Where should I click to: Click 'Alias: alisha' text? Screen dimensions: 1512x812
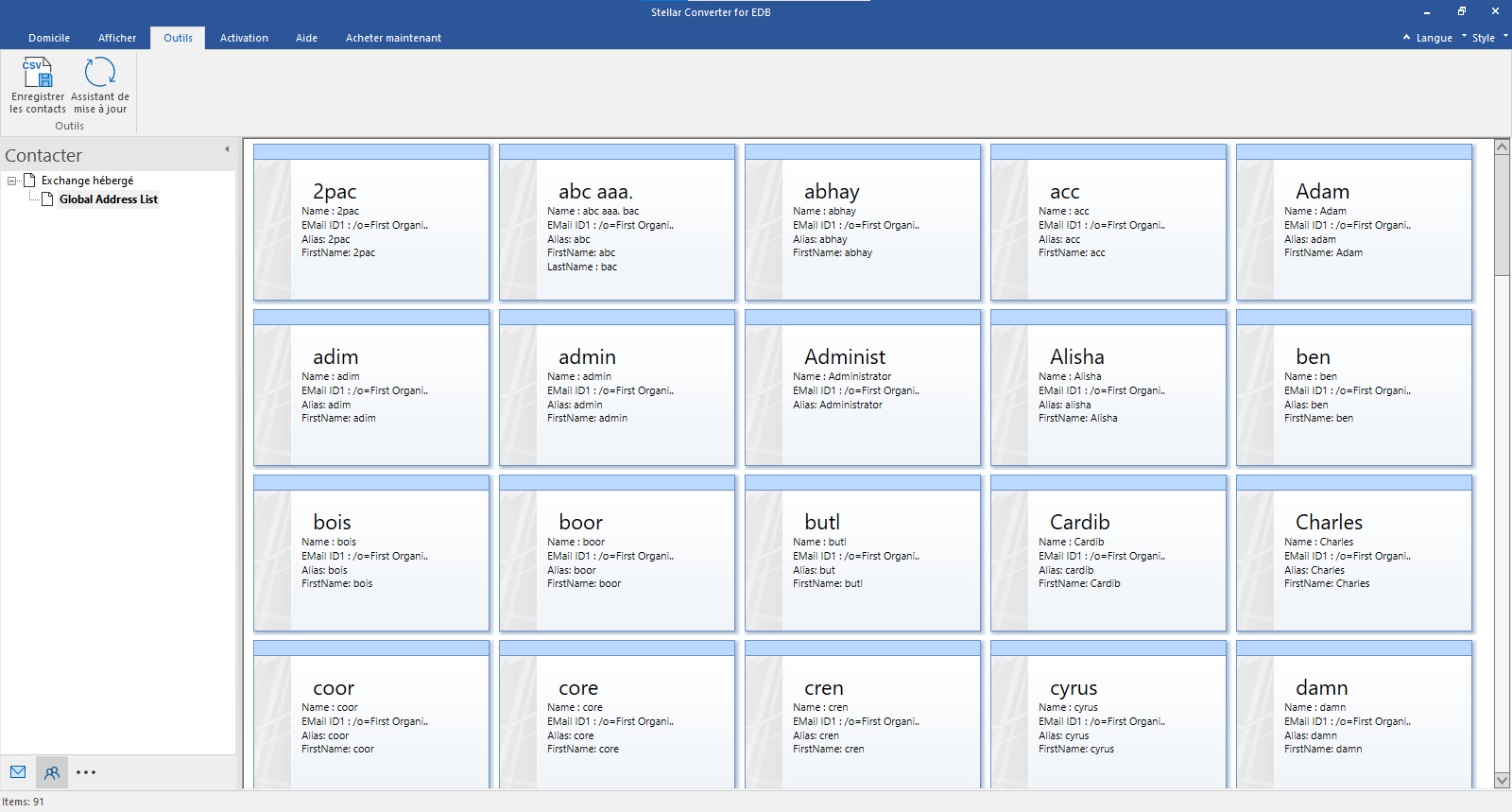tap(1064, 406)
